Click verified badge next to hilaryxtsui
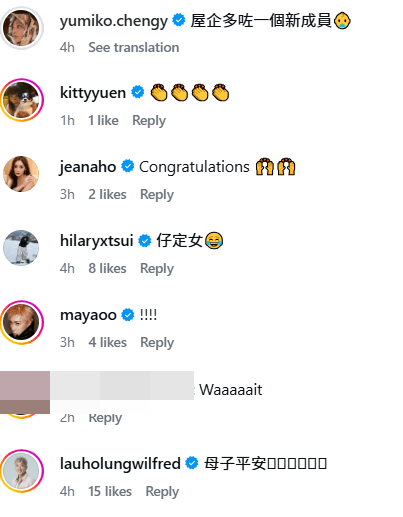 click(145, 240)
